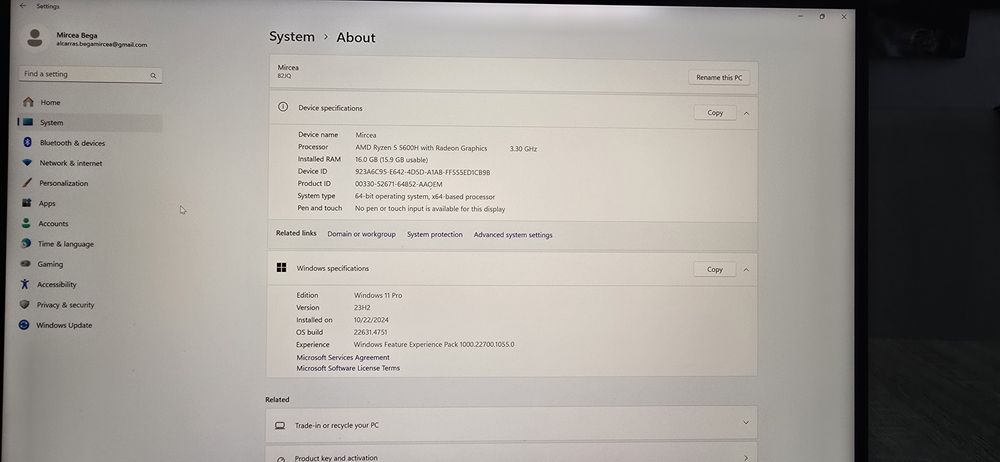This screenshot has height=462, width=1000.
Task: Click processor text AMD Ryzen 5 5600H
Action: pos(421,148)
